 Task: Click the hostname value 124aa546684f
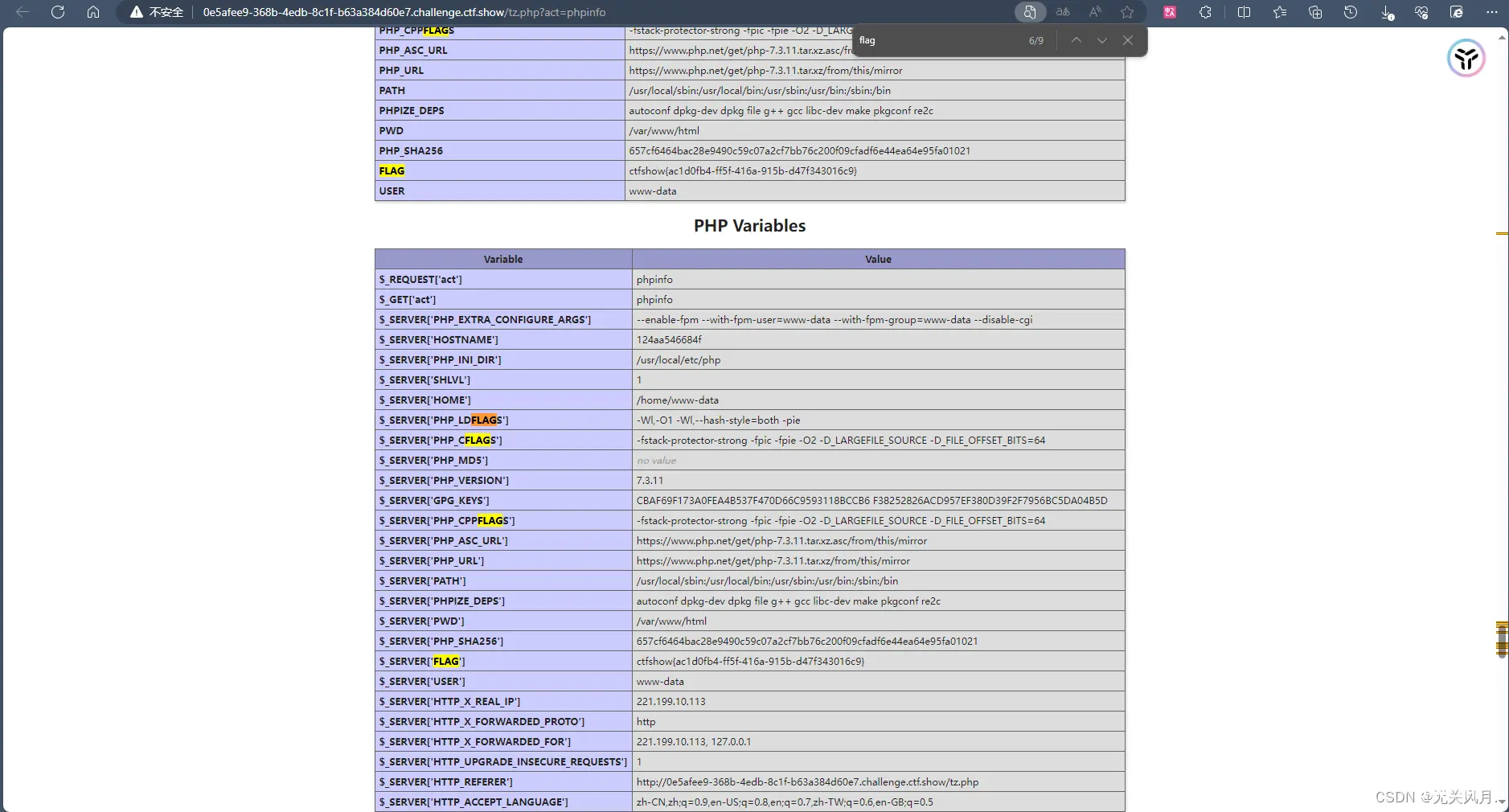pos(669,339)
